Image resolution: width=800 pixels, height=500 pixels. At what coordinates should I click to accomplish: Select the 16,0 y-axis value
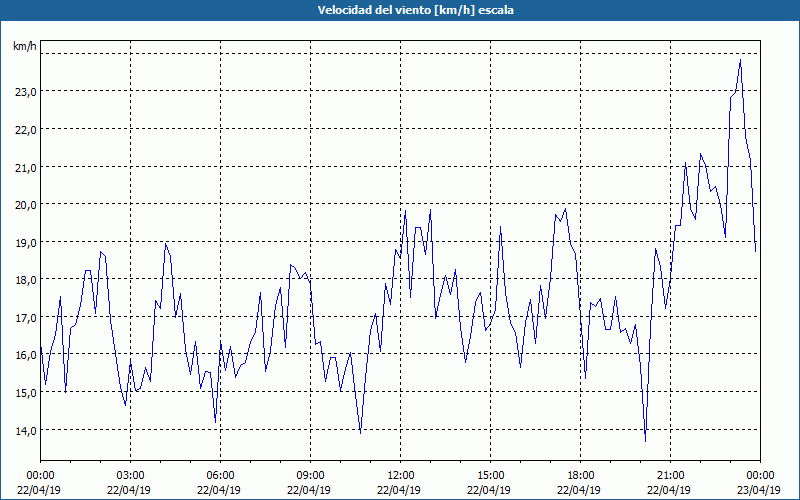[26, 355]
